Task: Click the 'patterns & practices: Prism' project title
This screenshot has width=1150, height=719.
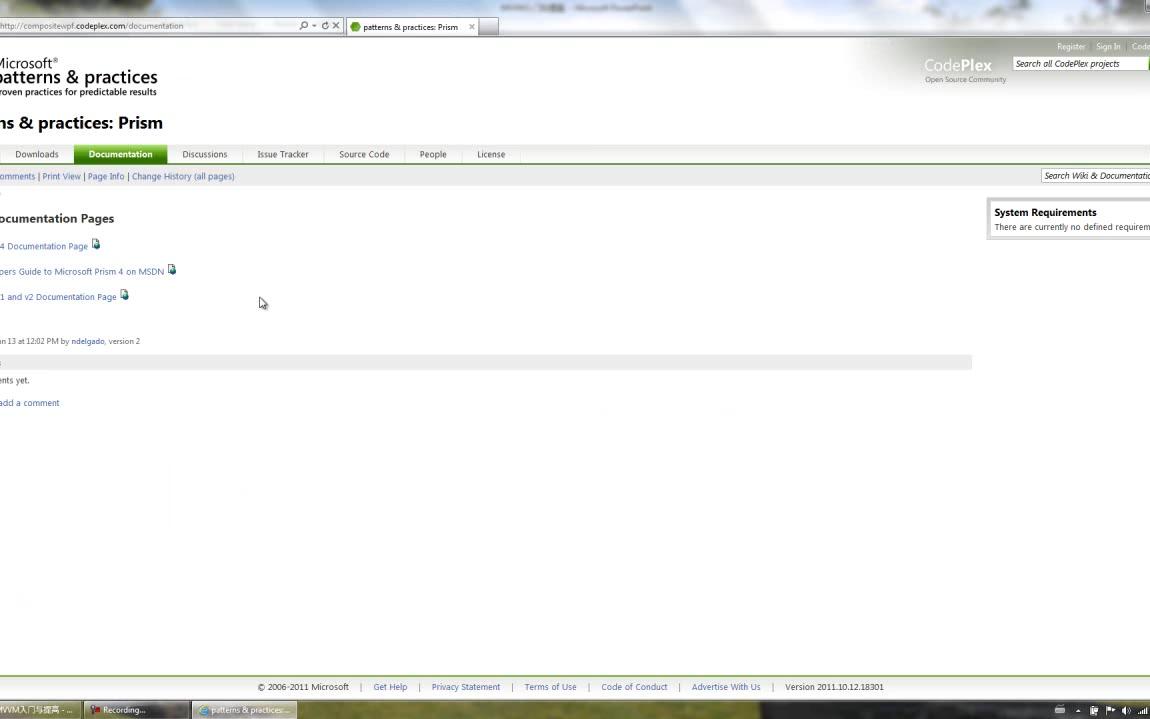Action: click(x=81, y=123)
